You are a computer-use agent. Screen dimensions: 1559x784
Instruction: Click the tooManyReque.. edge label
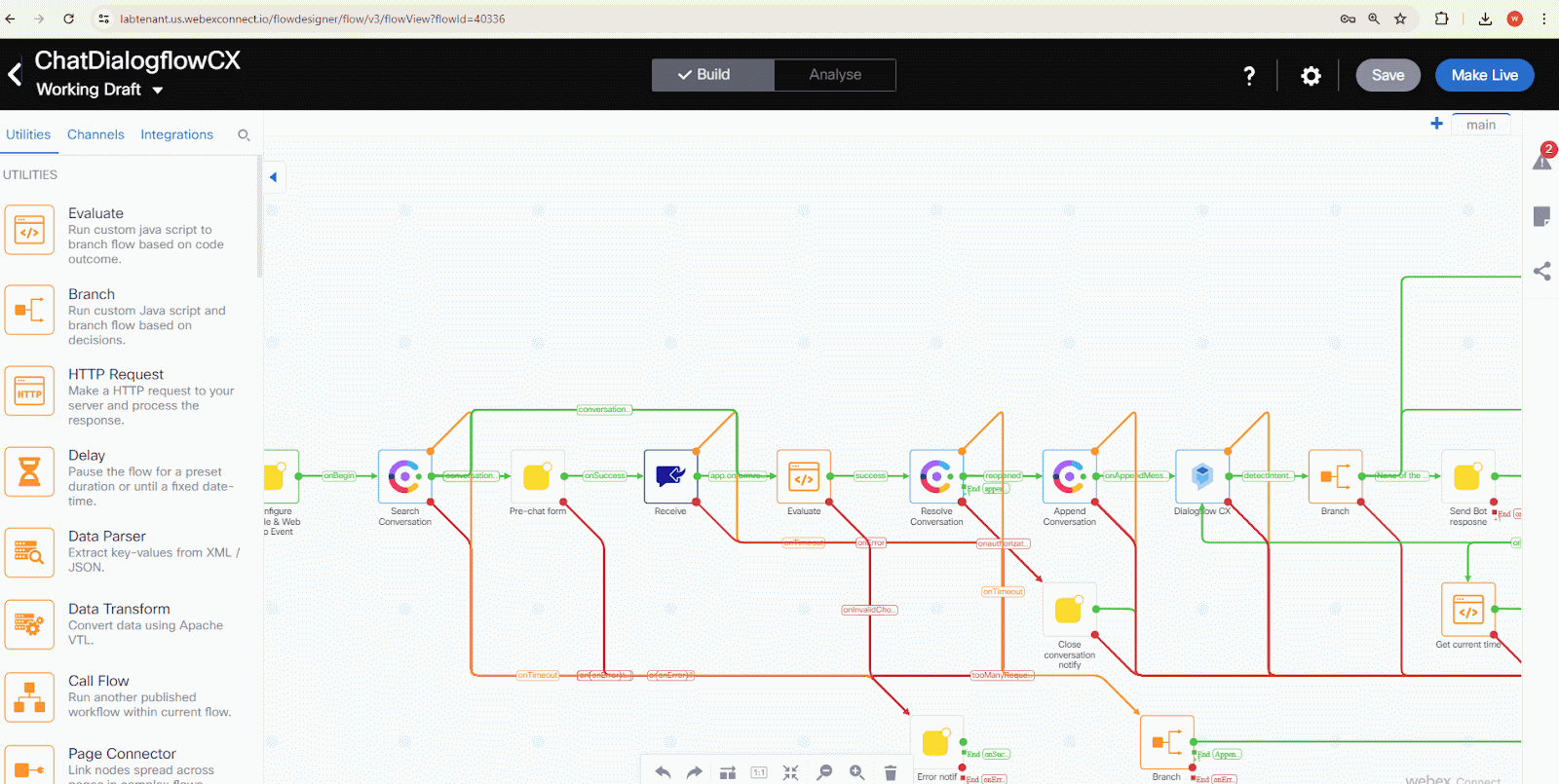point(1002,675)
